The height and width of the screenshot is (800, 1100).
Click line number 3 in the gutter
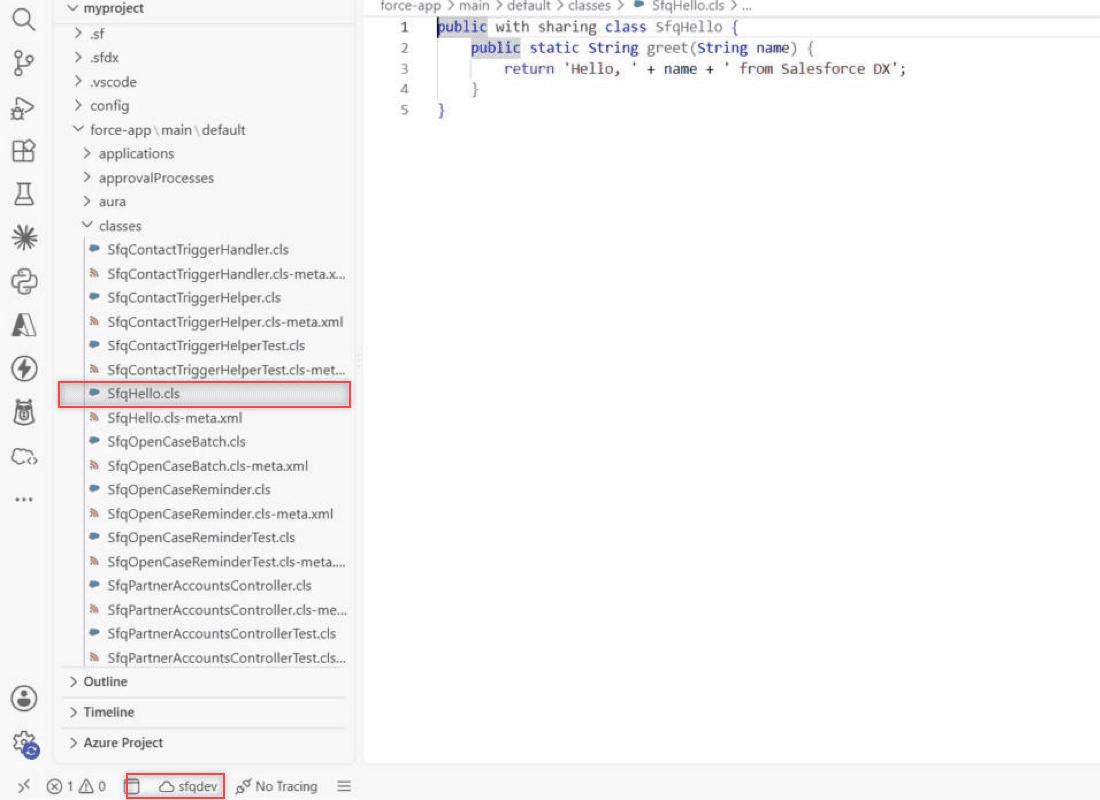click(x=404, y=69)
